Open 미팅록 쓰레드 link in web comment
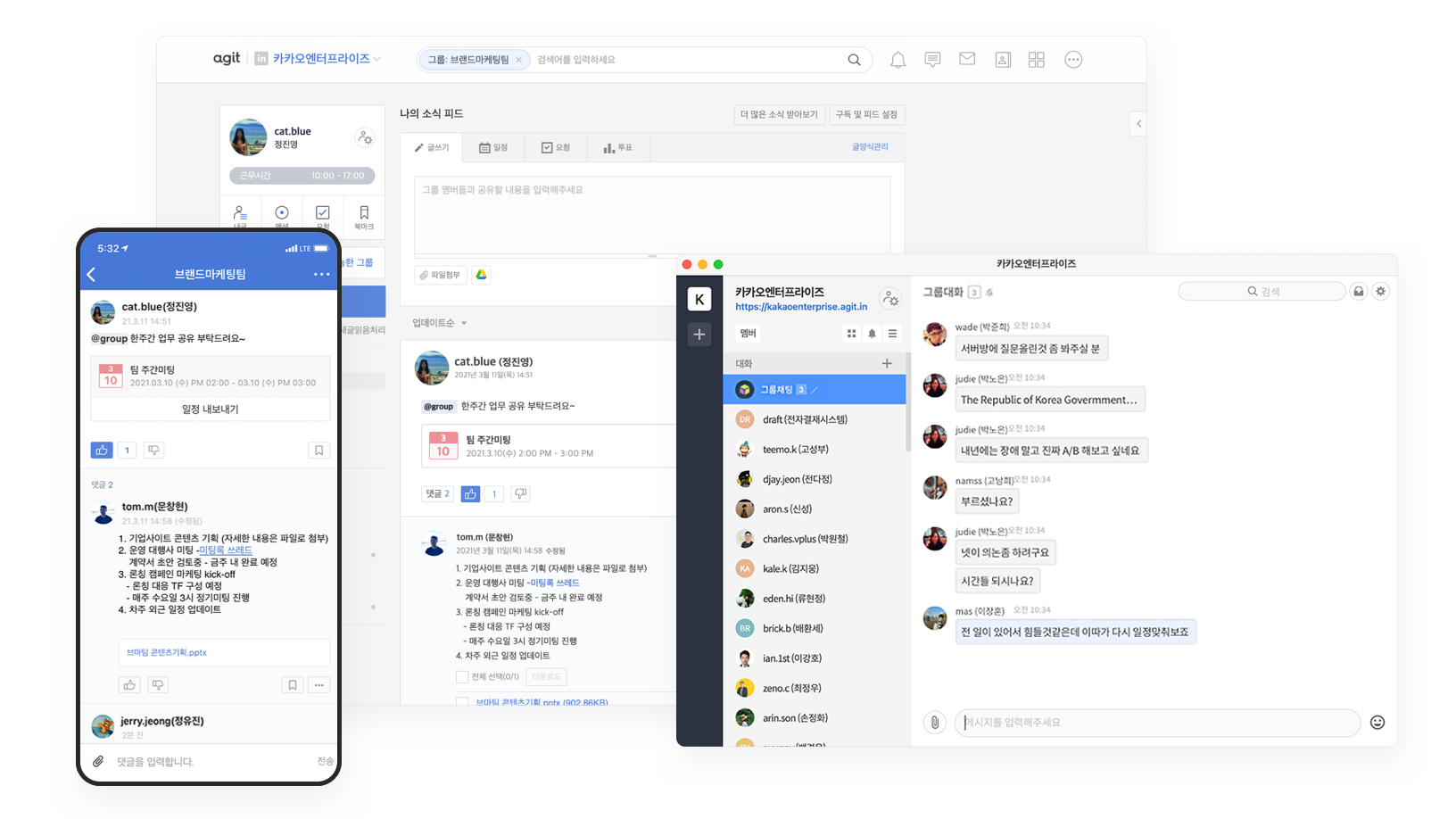This screenshot has height=819, width=1456. coord(555,583)
